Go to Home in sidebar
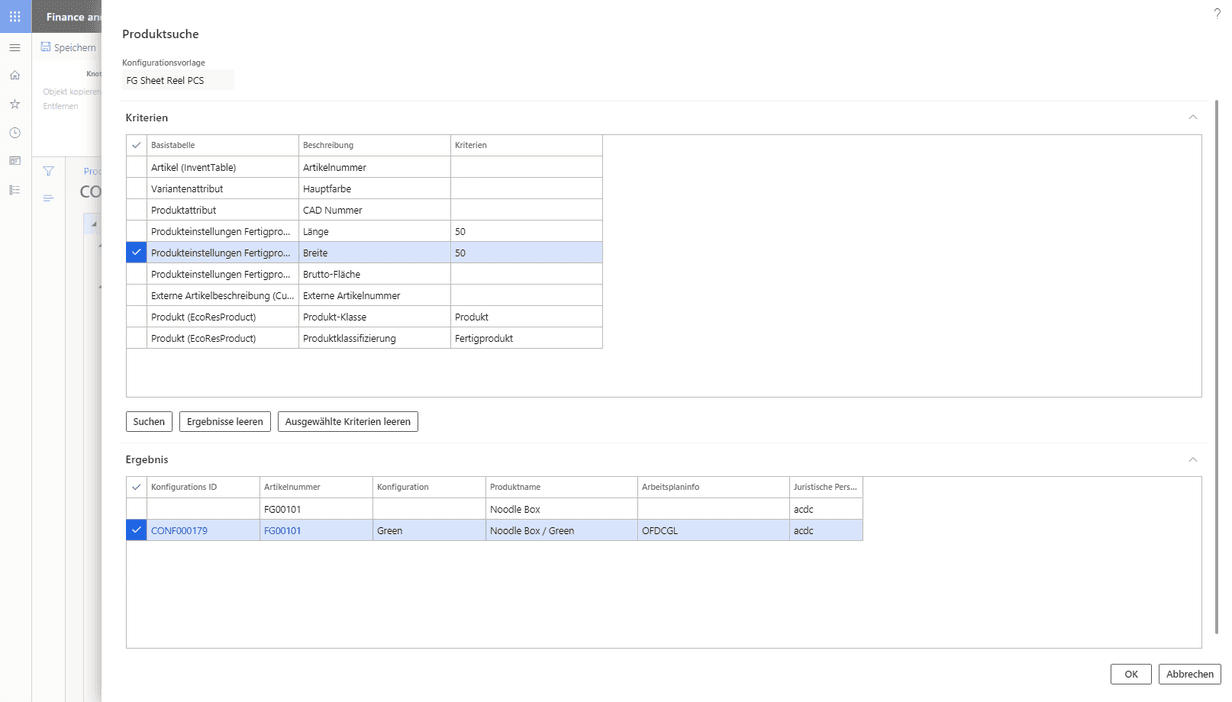1232x702 pixels. click(15, 75)
